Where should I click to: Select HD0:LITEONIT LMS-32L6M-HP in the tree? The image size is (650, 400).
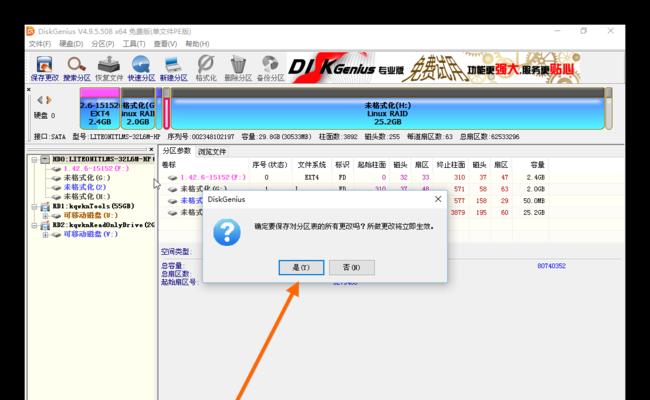(103, 159)
